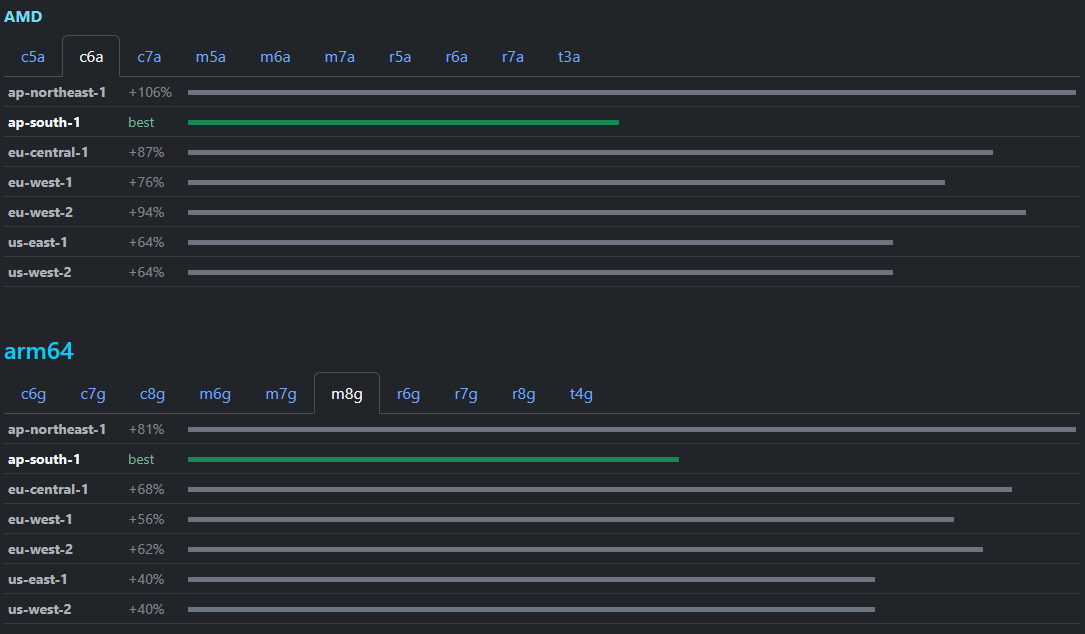The width and height of the screenshot is (1085, 634).
Task: Select the m7a tab
Action: (x=339, y=57)
